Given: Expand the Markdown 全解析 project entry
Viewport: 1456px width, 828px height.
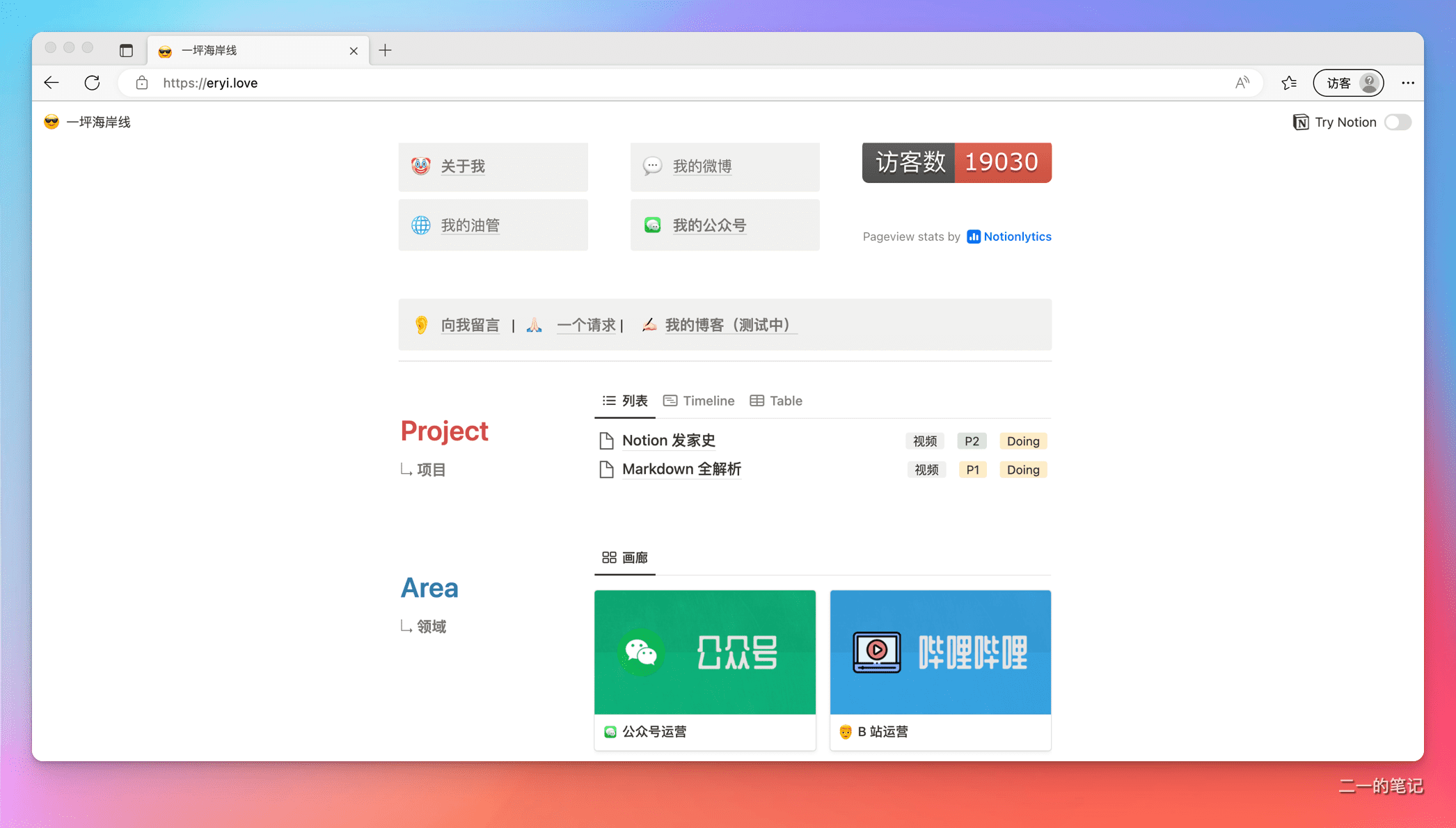Looking at the screenshot, I should coord(681,469).
